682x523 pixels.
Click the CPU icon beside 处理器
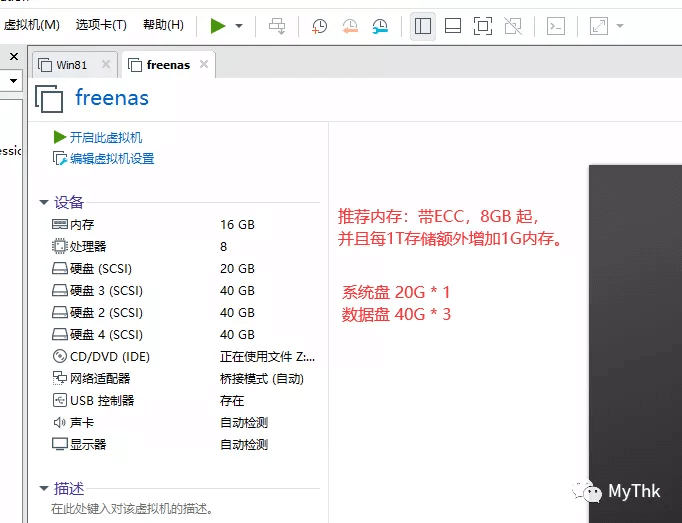pyautogui.click(x=60, y=246)
